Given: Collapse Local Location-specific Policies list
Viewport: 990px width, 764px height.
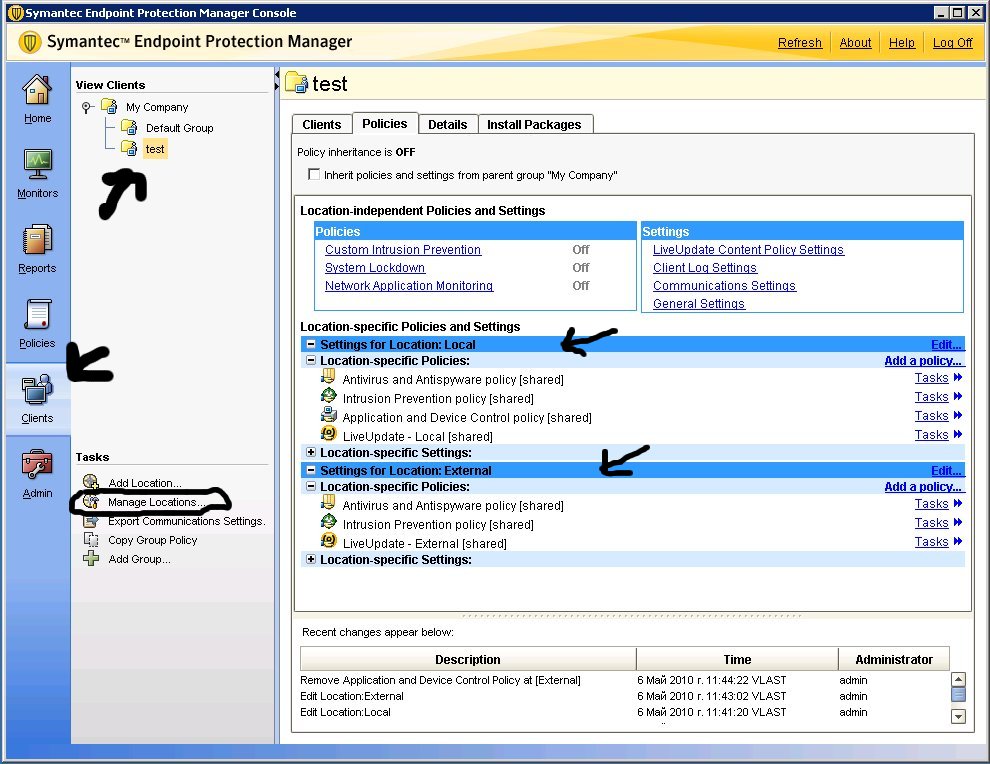Looking at the screenshot, I should (311, 361).
